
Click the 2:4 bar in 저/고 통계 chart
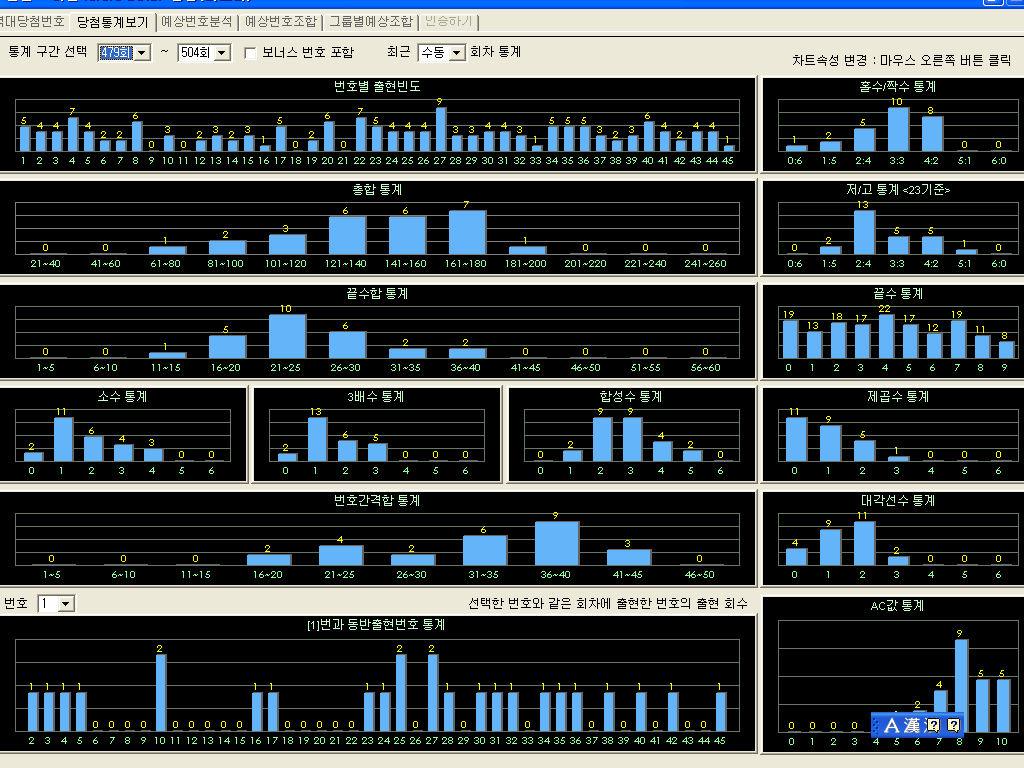[x=864, y=232]
